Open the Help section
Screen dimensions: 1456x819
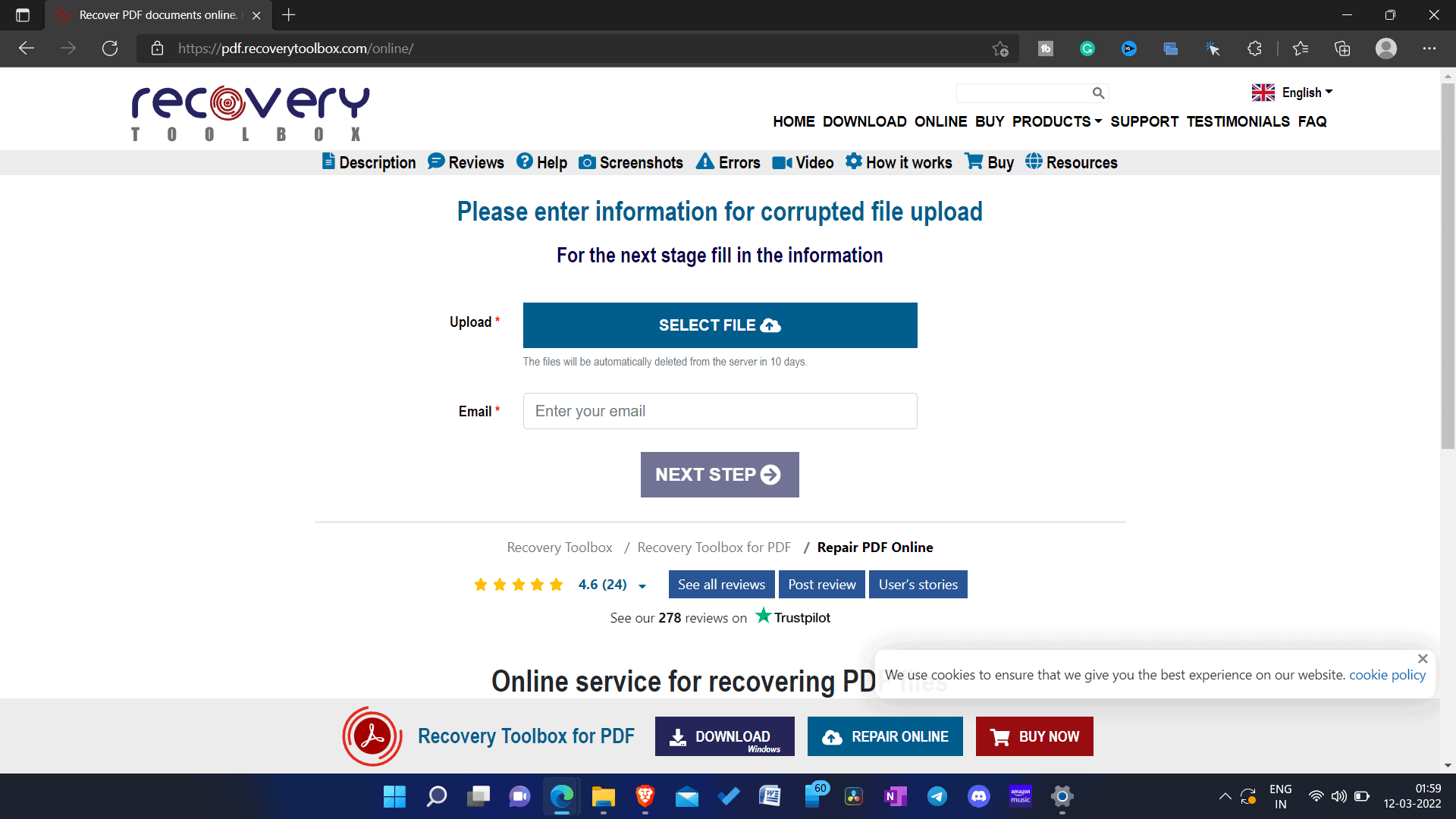(x=542, y=162)
